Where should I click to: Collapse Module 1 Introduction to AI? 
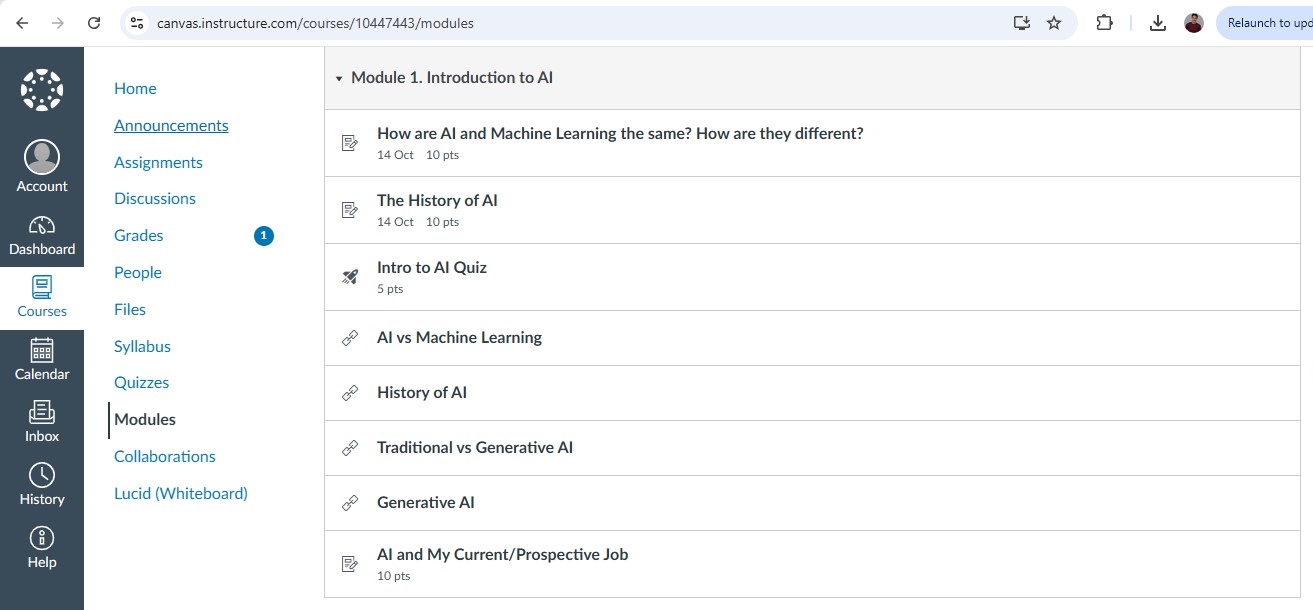pyautogui.click(x=339, y=78)
